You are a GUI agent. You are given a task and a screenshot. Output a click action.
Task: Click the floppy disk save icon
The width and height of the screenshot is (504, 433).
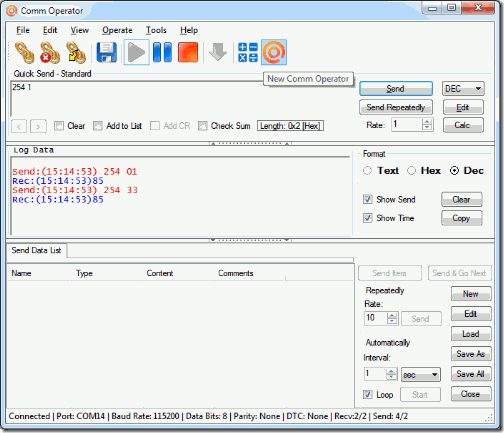(107, 52)
